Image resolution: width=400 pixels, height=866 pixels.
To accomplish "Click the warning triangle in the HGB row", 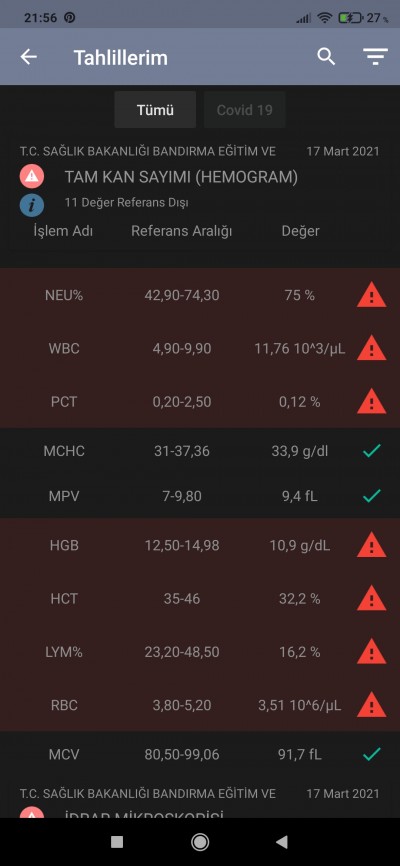I will coord(372,545).
